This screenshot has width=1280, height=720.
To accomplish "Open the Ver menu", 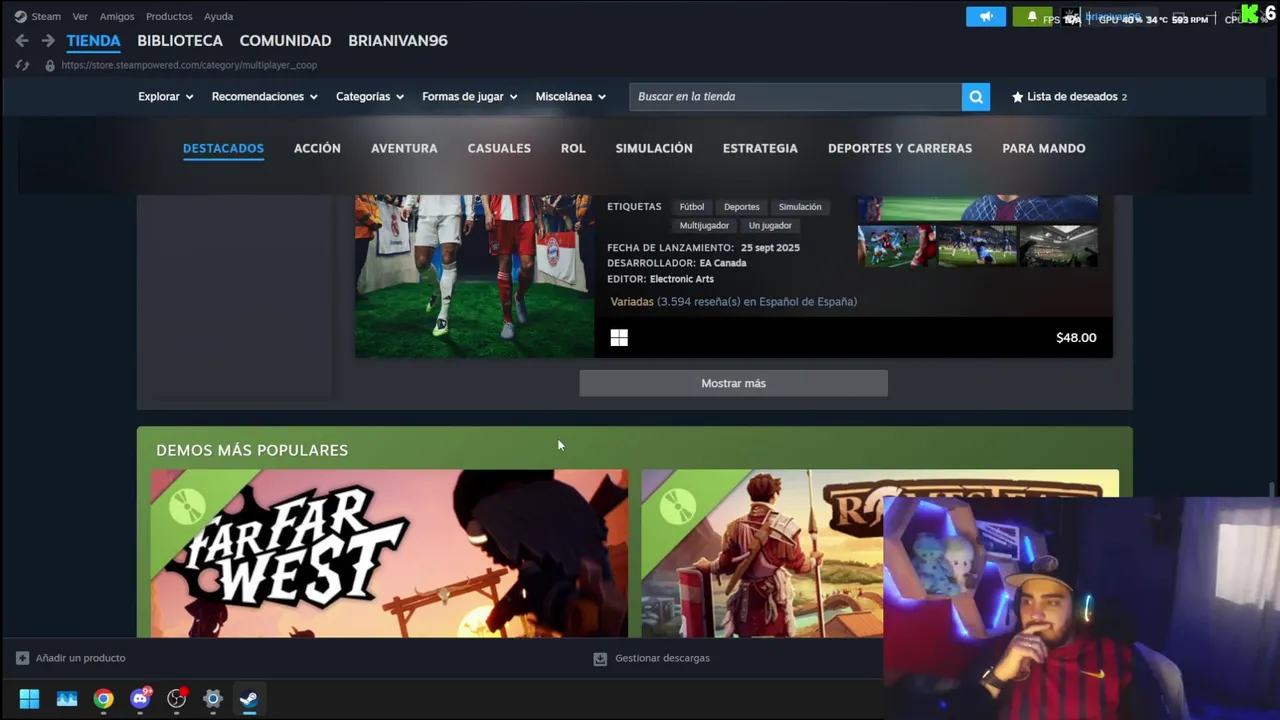I will click(x=80, y=16).
